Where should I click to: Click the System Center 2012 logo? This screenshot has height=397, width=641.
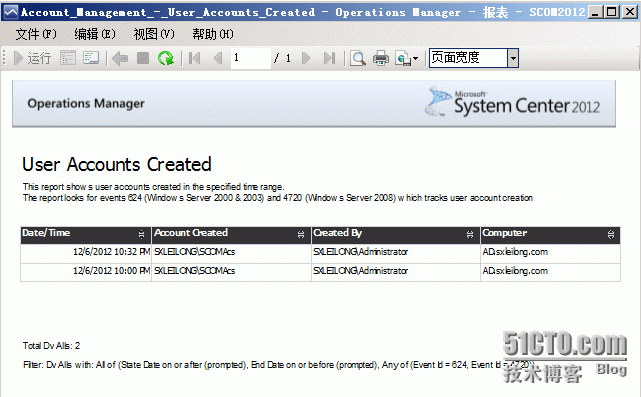512,101
